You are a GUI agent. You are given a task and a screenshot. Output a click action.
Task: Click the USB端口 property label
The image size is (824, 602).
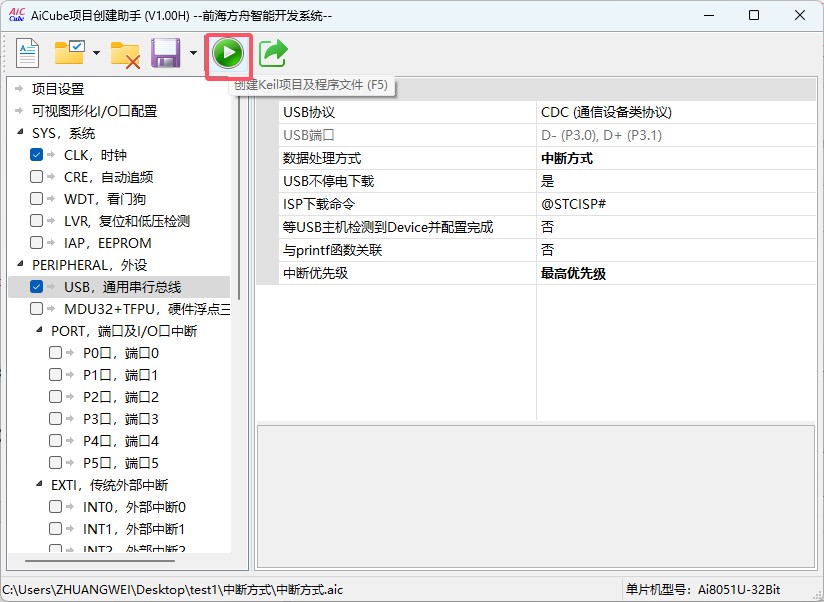[x=308, y=136]
